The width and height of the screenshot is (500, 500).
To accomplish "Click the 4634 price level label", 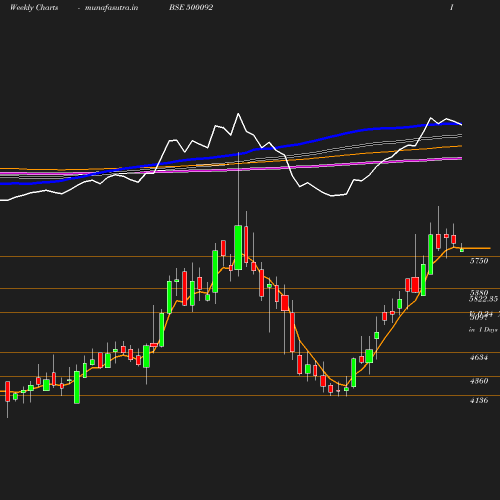I will pyautogui.click(x=479, y=357).
